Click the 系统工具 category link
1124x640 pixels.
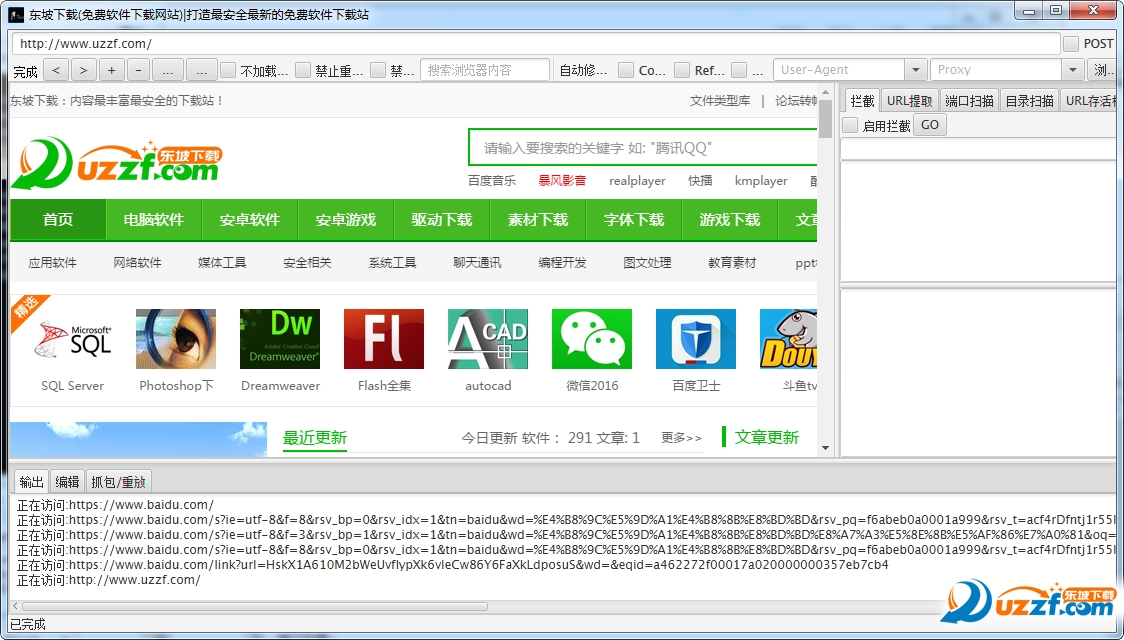click(x=392, y=263)
